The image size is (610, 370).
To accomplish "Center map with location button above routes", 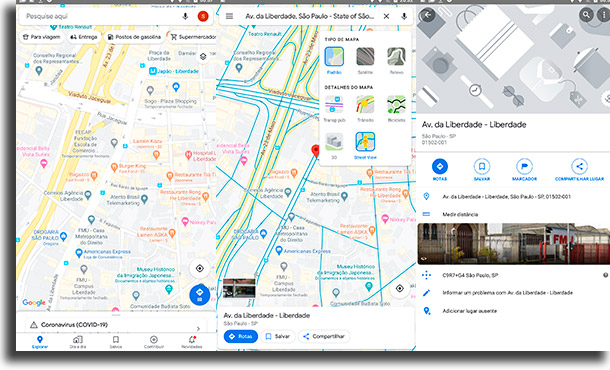I will coord(200,268).
